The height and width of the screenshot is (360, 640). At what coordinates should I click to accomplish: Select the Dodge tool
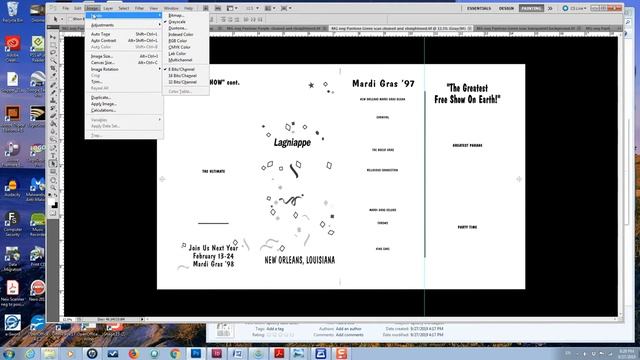[x=53, y=140]
